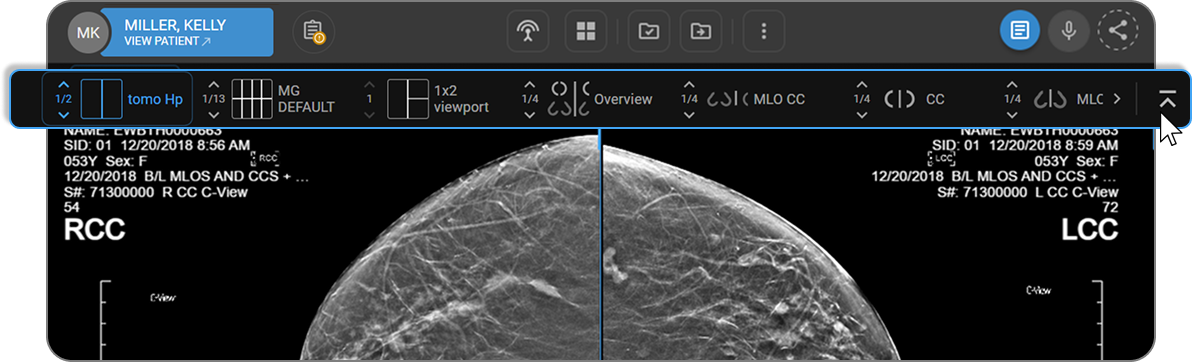Select the 1x2 viewport layout
Image resolution: width=1192 pixels, height=362 pixels.
tap(439, 100)
